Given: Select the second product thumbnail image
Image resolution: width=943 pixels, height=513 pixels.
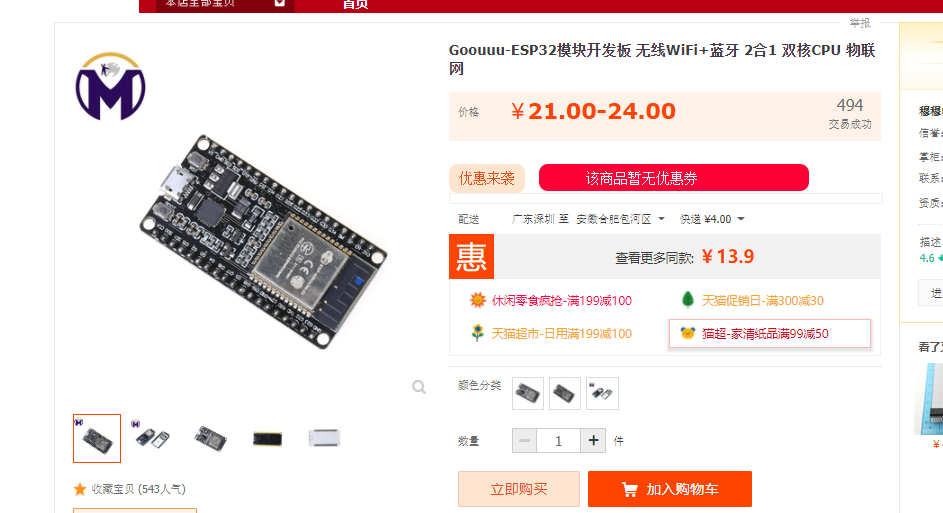Looking at the screenshot, I should 153,438.
